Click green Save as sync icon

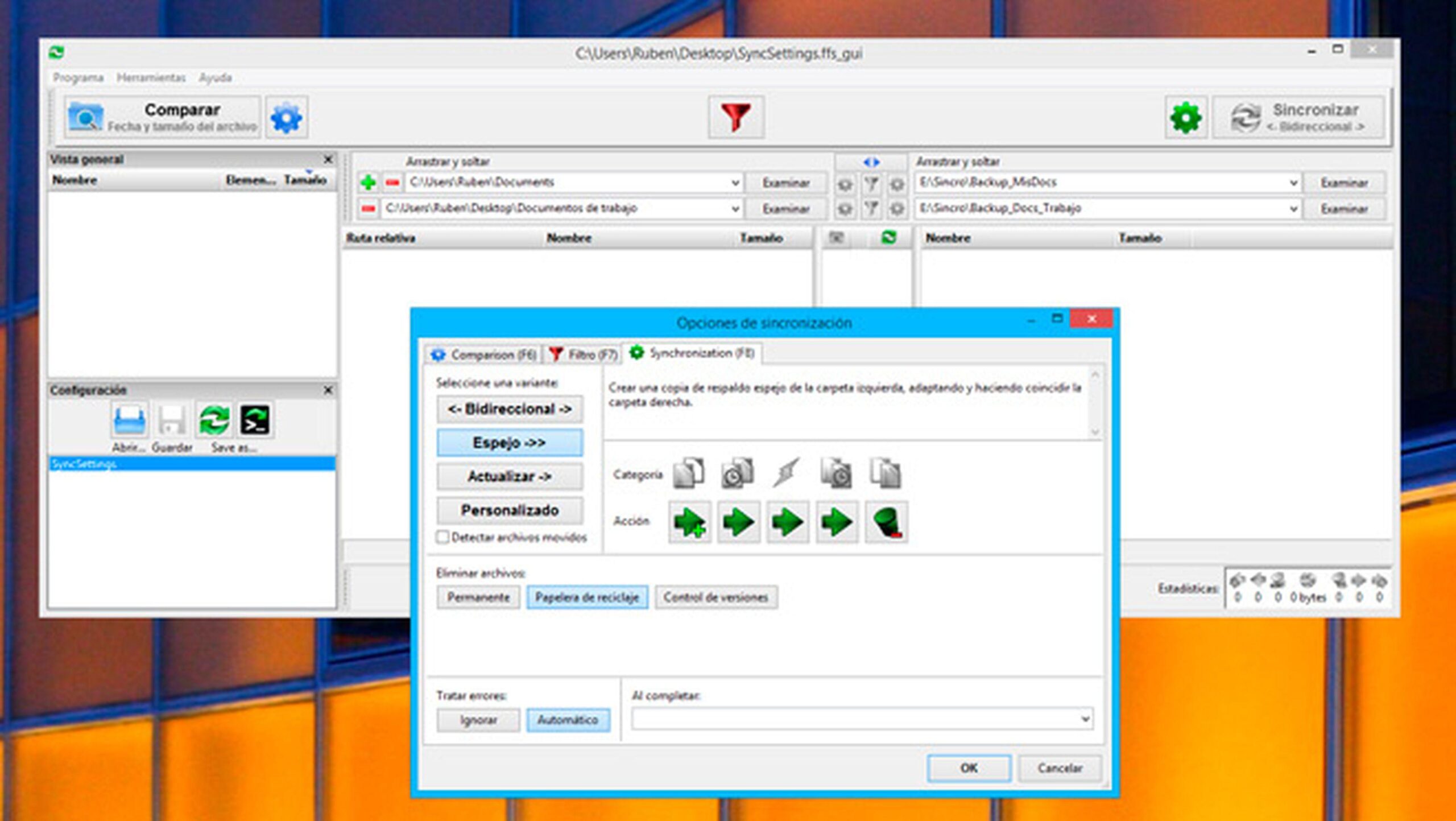(x=214, y=420)
